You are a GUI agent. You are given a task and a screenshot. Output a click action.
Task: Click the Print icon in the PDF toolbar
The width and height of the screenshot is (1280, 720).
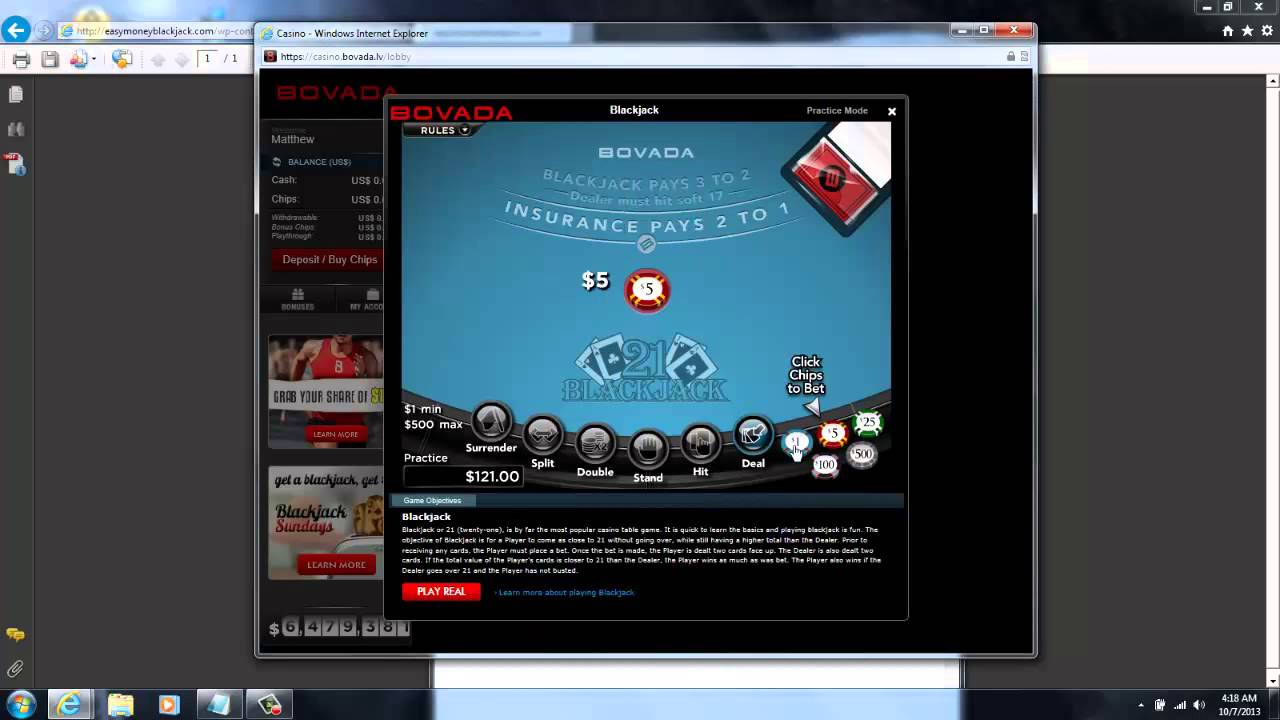click(x=21, y=60)
